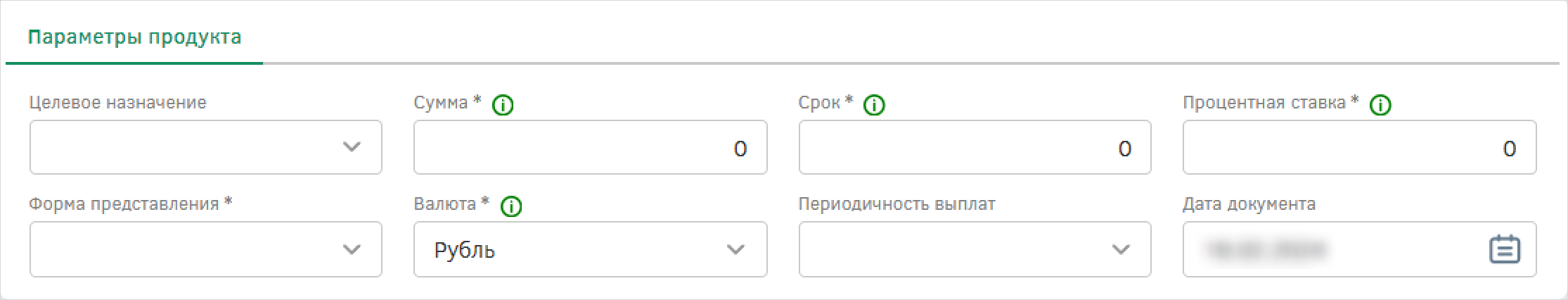Click the info icon next to Валюта
The height and width of the screenshot is (300, 1568).
[x=511, y=207]
